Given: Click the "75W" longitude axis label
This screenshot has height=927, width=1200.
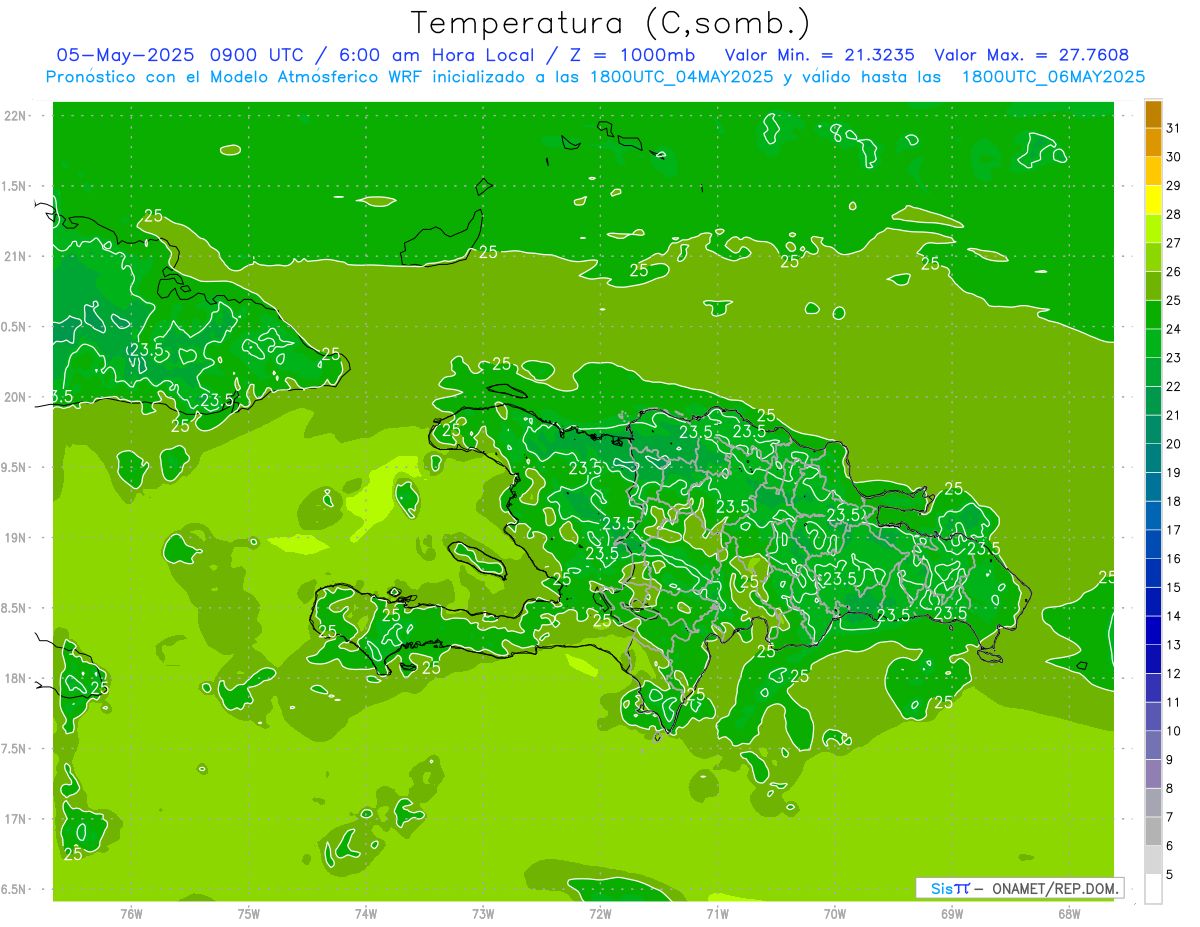Looking at the screenshot, I should (249, 913).
